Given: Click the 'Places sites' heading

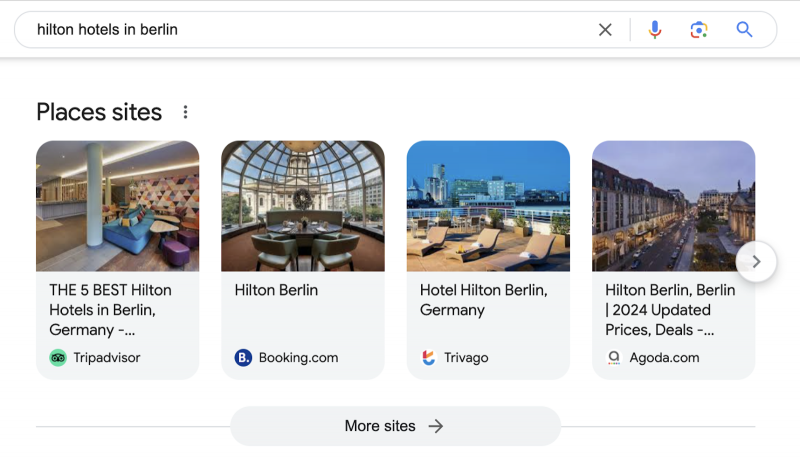Looking at the screenshot, I should point(99,112).
